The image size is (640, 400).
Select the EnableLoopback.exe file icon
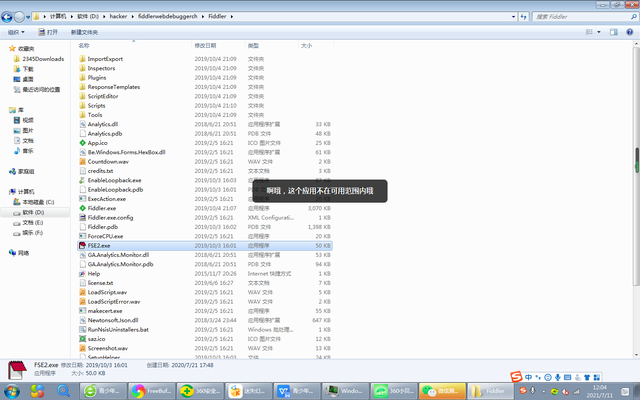pyautogui.click(x=82, y=180)
